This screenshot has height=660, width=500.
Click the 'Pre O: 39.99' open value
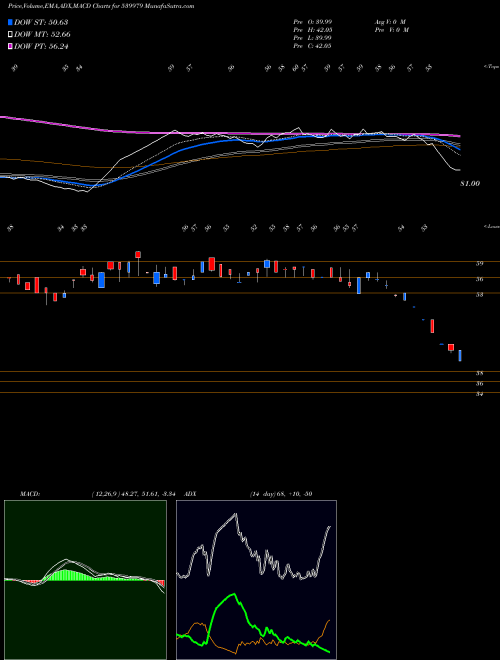tap(312, 21)
